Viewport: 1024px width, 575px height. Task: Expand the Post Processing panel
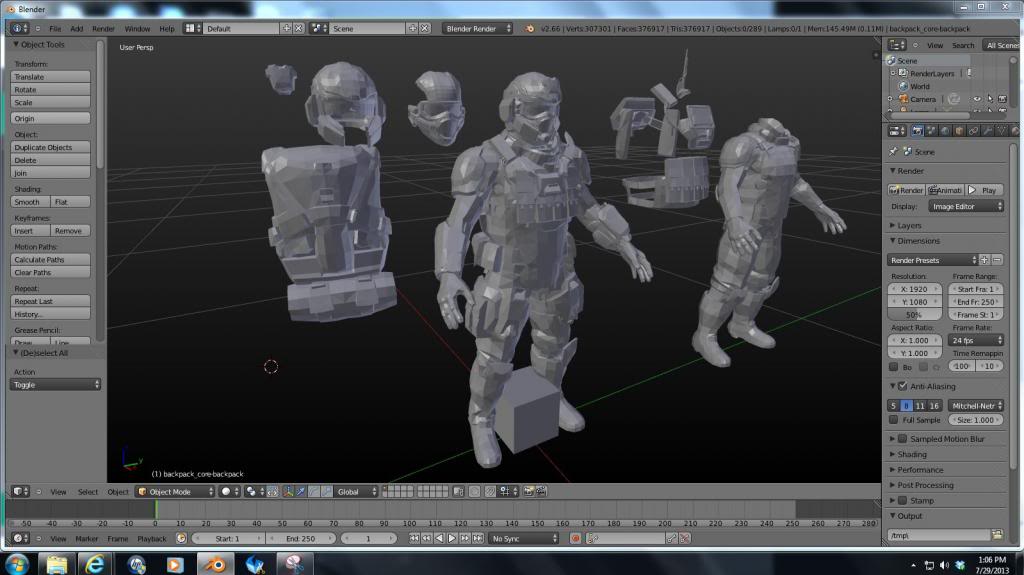[x=925, y=485]
